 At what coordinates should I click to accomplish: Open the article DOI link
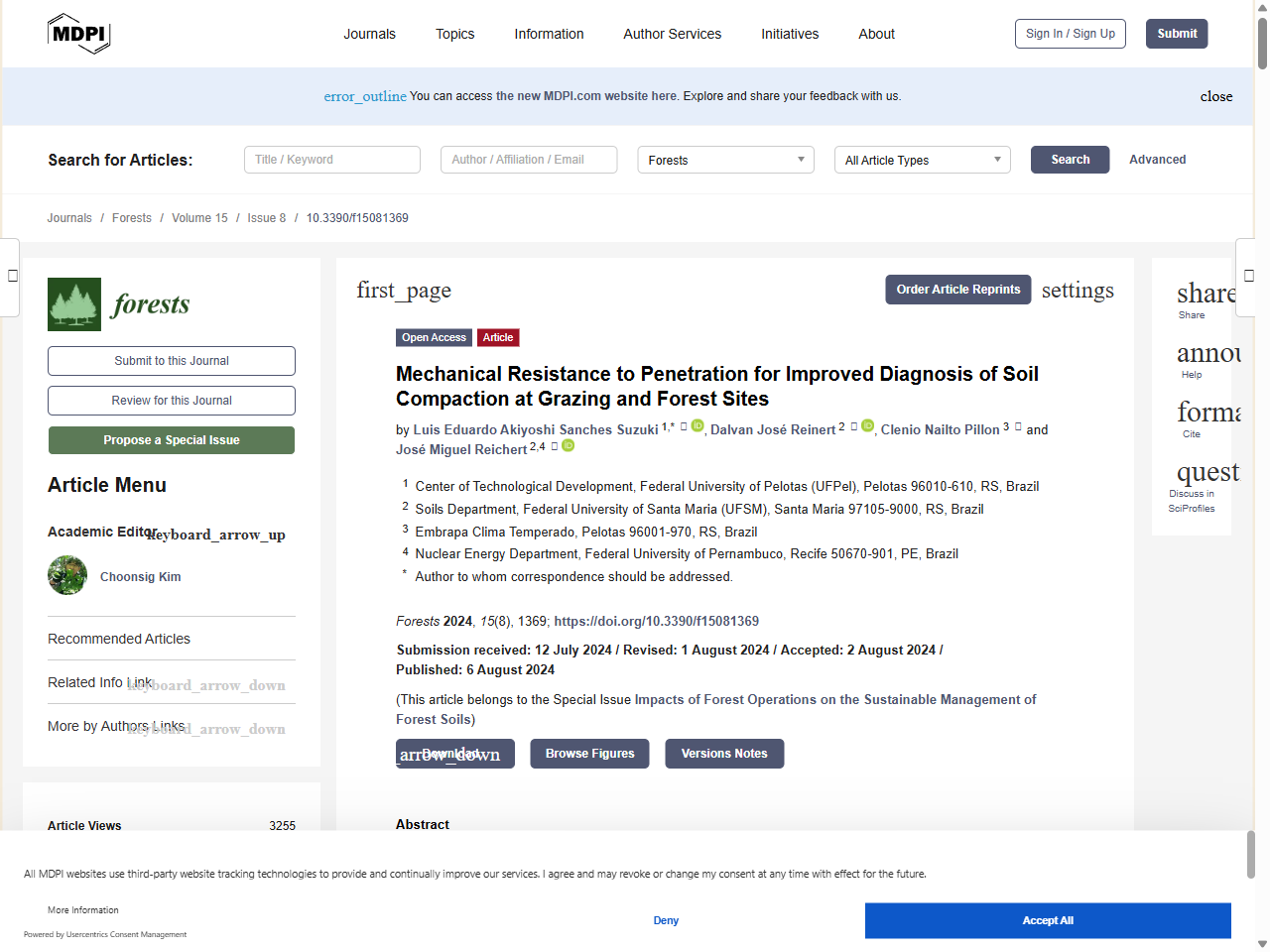(656, 621)
